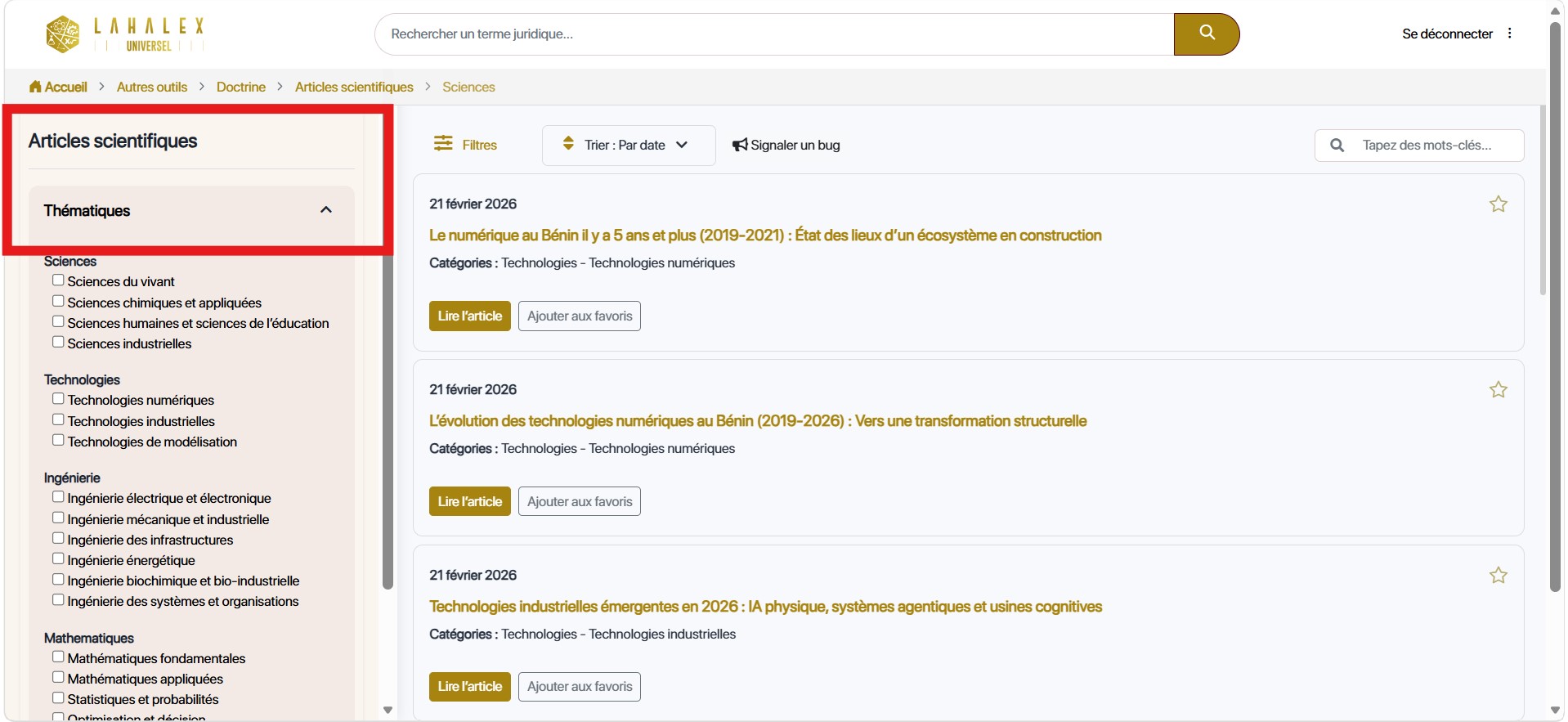Click the page scrollbar up arrow

click(1556, 11)
